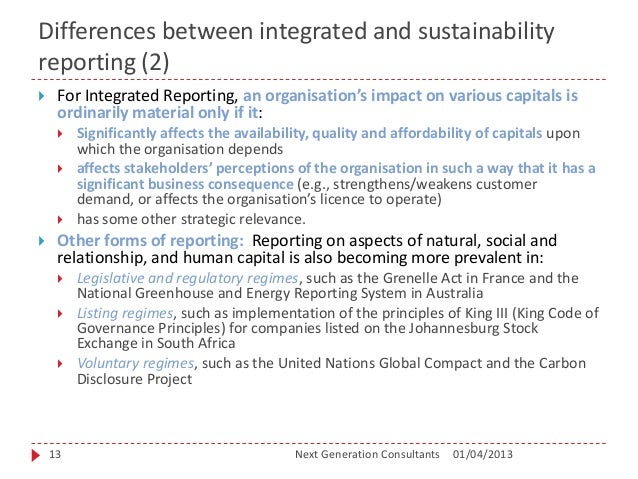The width and height of the screenshot is (638, 479).
Task: Click the blue heading 'Other forms of reporting:'
Action: coord(150,241)
